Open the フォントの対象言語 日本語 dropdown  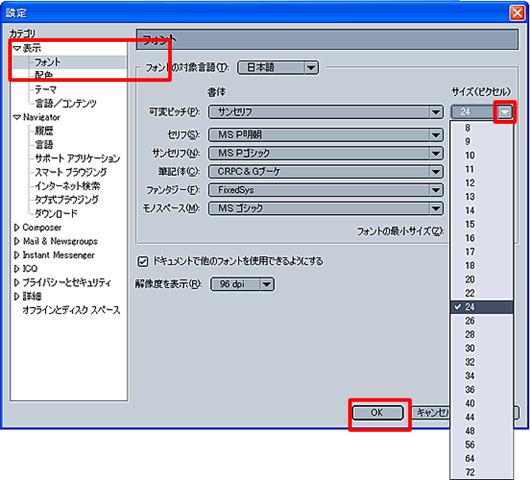pos(278,68)
